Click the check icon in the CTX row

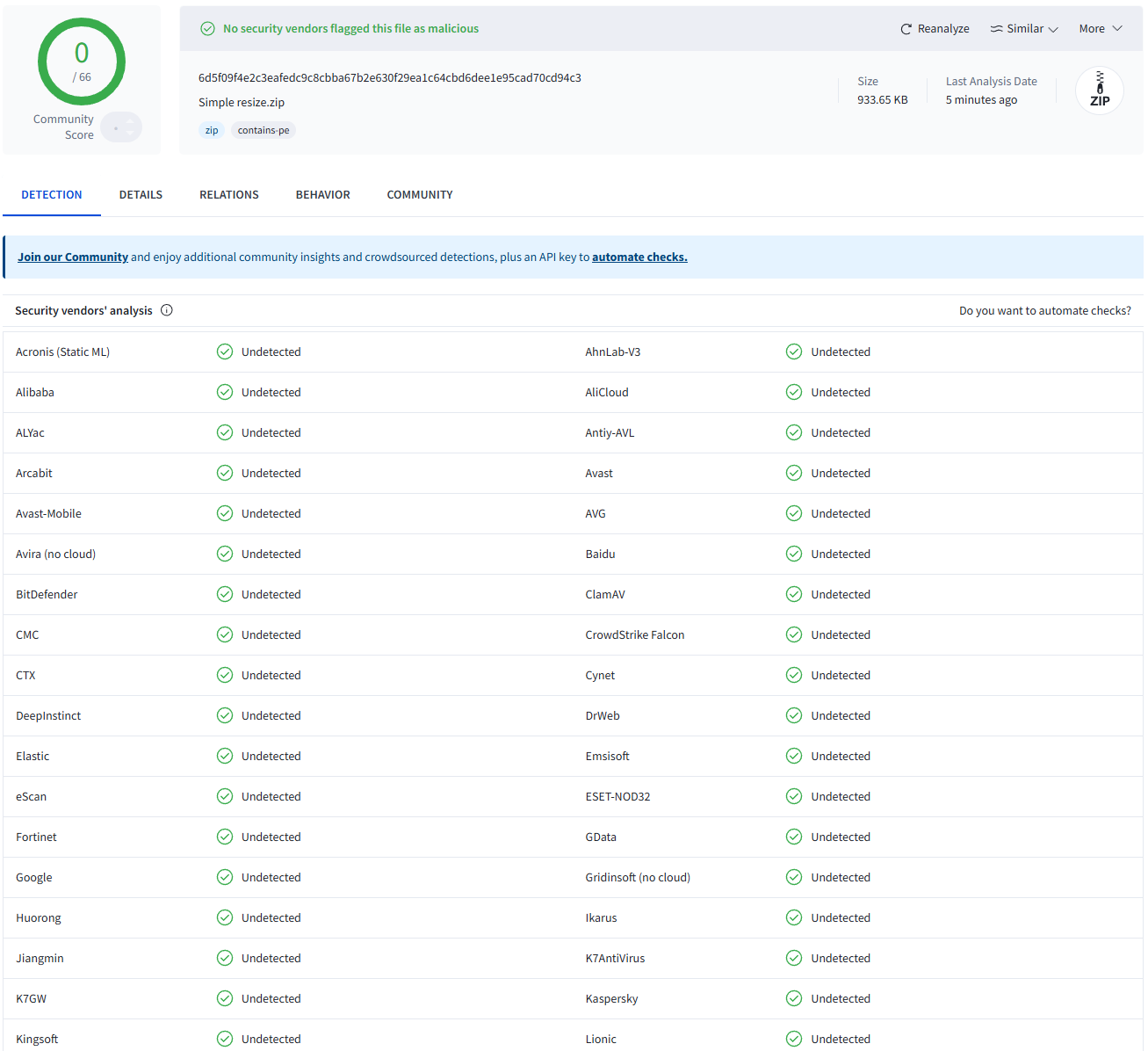coord(225,675)
